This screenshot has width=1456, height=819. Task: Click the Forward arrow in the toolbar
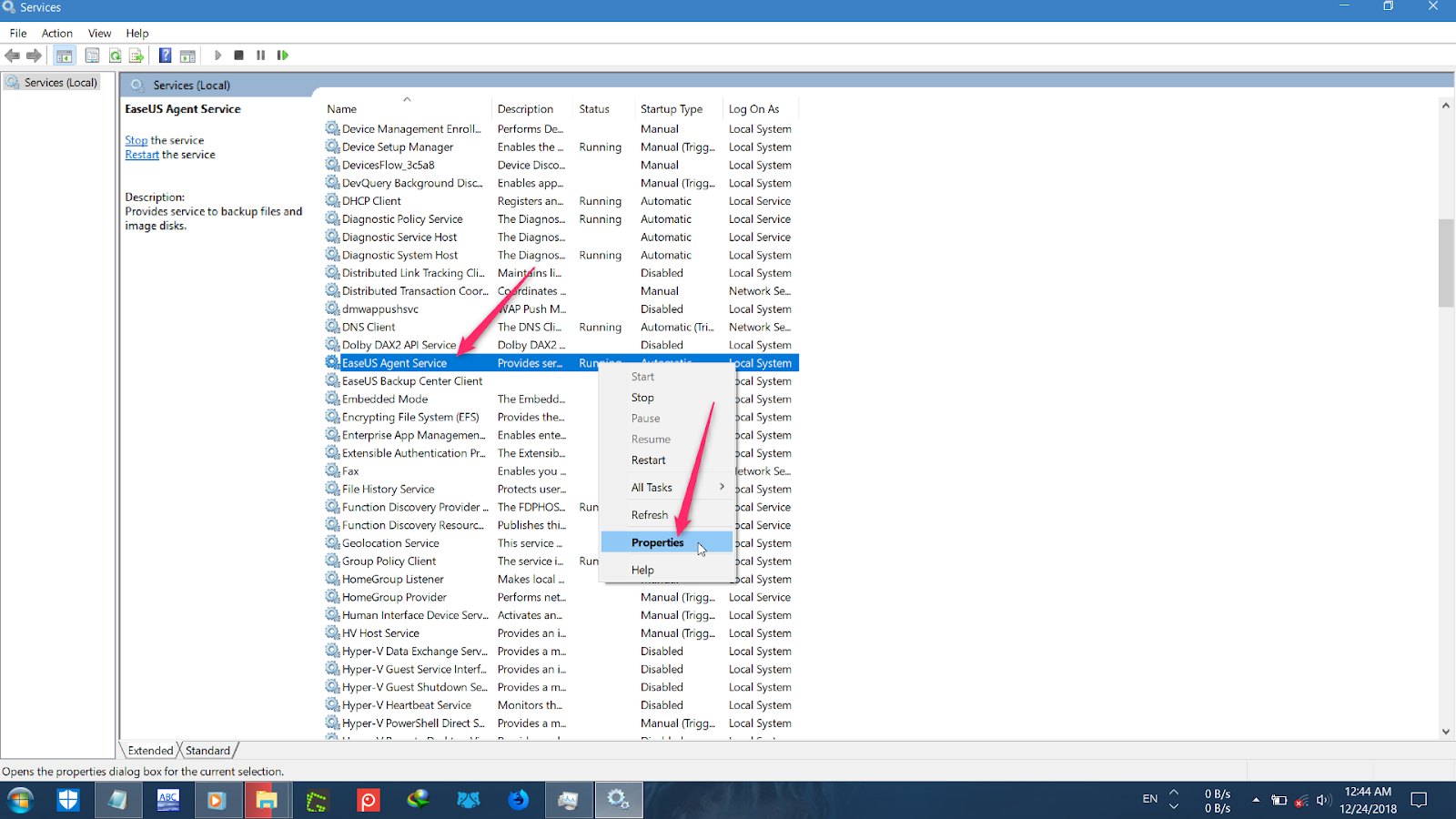point(35,56)
